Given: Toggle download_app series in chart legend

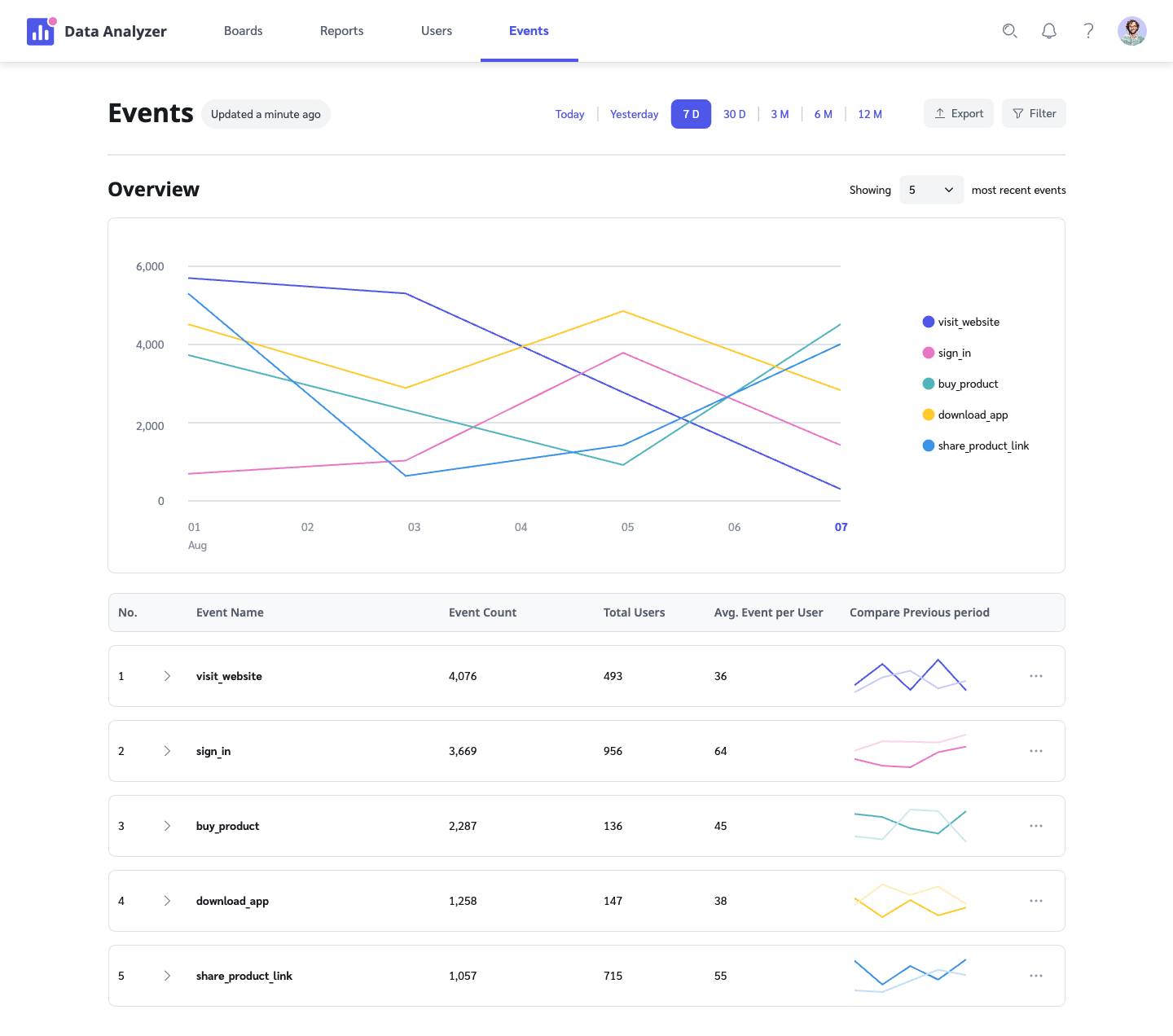Looking at the screenshot, I should [x=972, y=415].
